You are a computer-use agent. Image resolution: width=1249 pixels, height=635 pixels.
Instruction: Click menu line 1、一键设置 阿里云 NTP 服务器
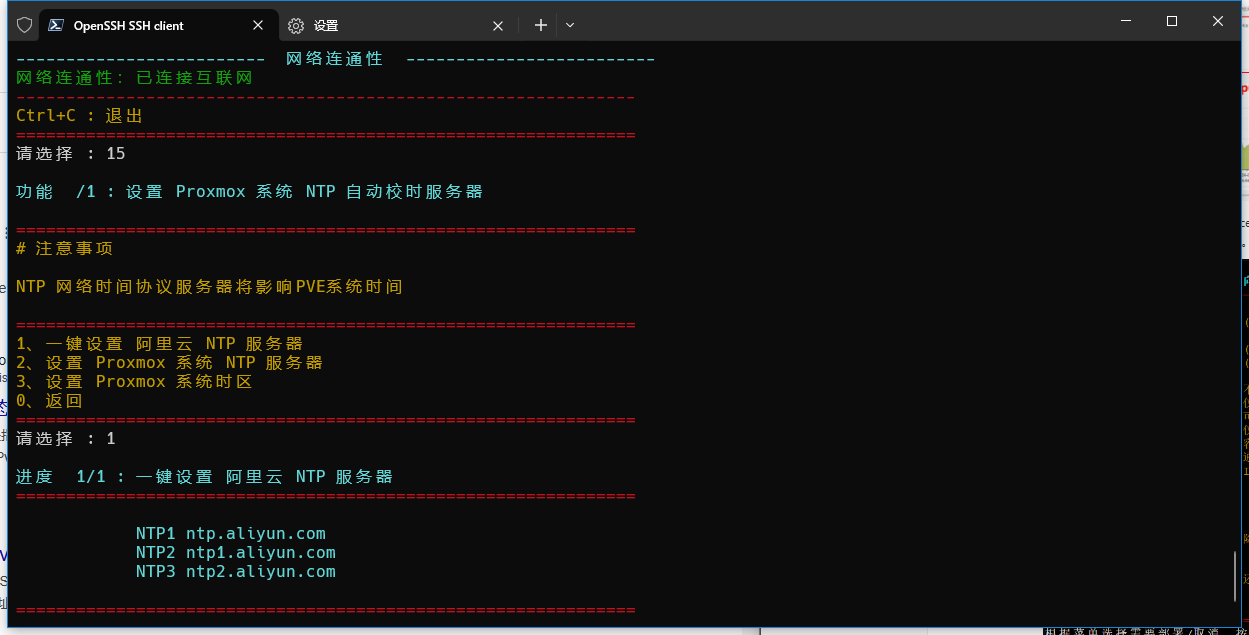pos(160,344)
